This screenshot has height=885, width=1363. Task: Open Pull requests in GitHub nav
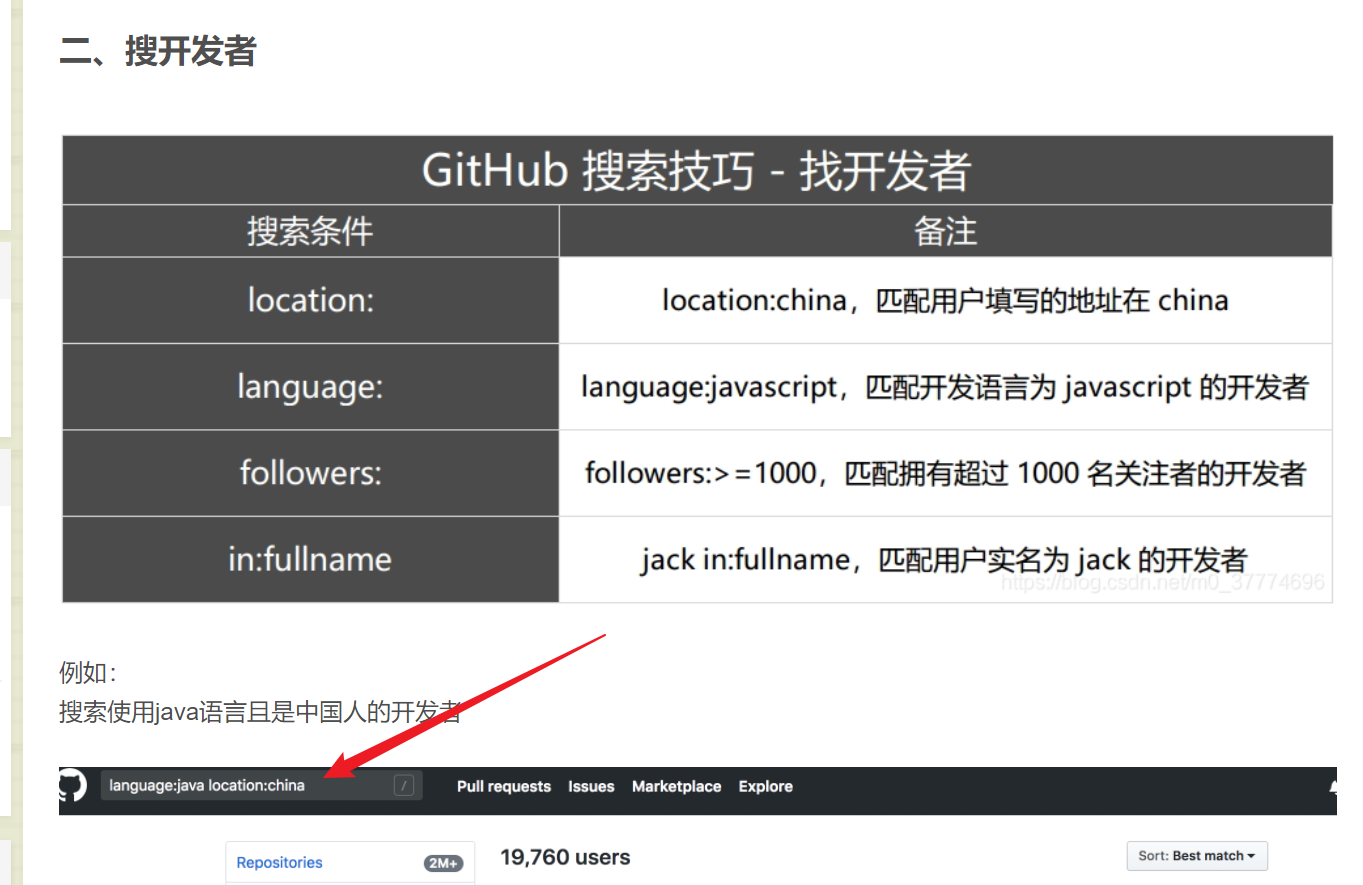504,786
